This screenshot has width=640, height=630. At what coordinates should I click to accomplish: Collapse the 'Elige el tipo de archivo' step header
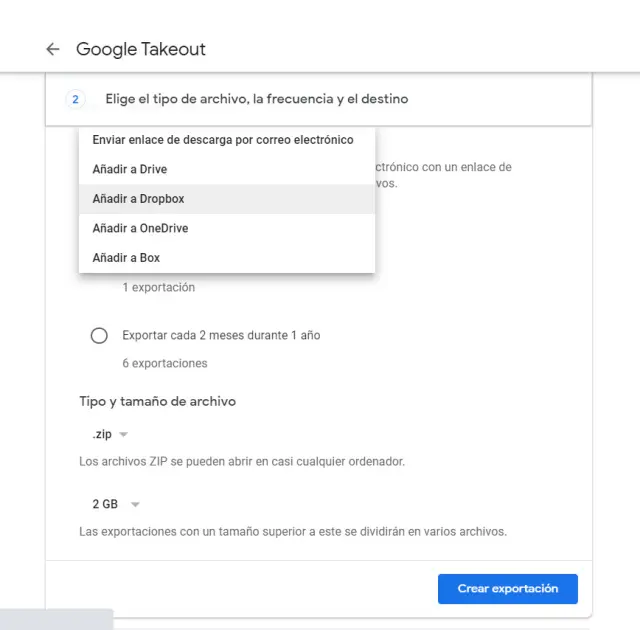(256, 99)
